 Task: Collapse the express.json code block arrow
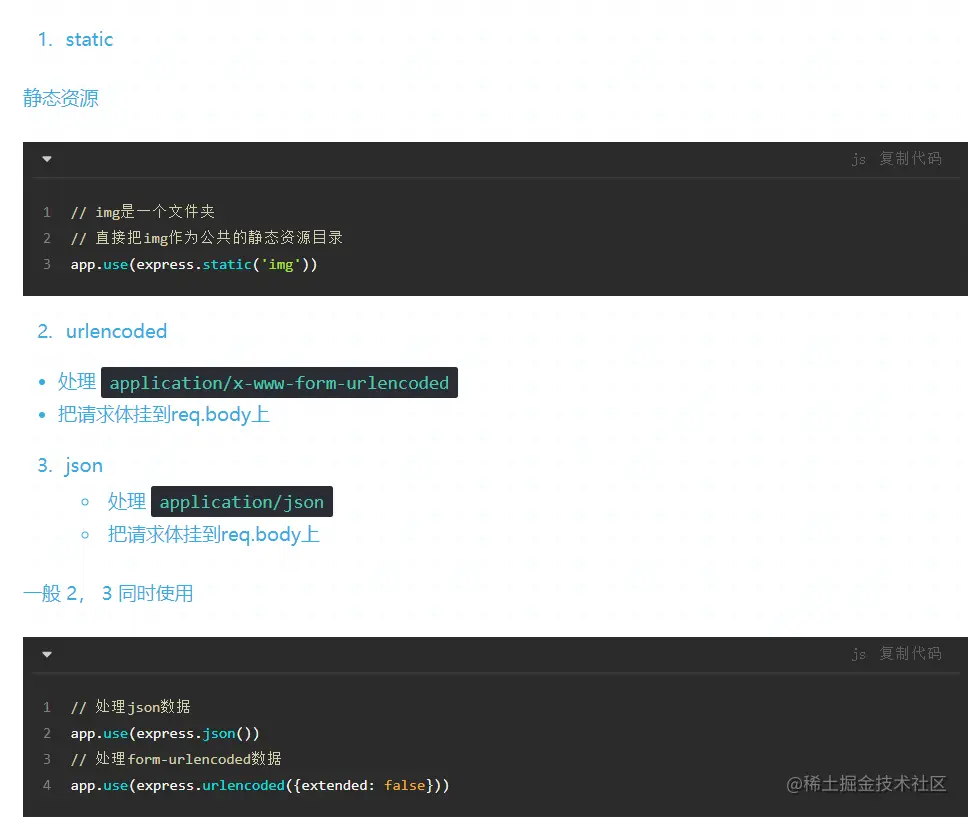click(x=47, y=654)
